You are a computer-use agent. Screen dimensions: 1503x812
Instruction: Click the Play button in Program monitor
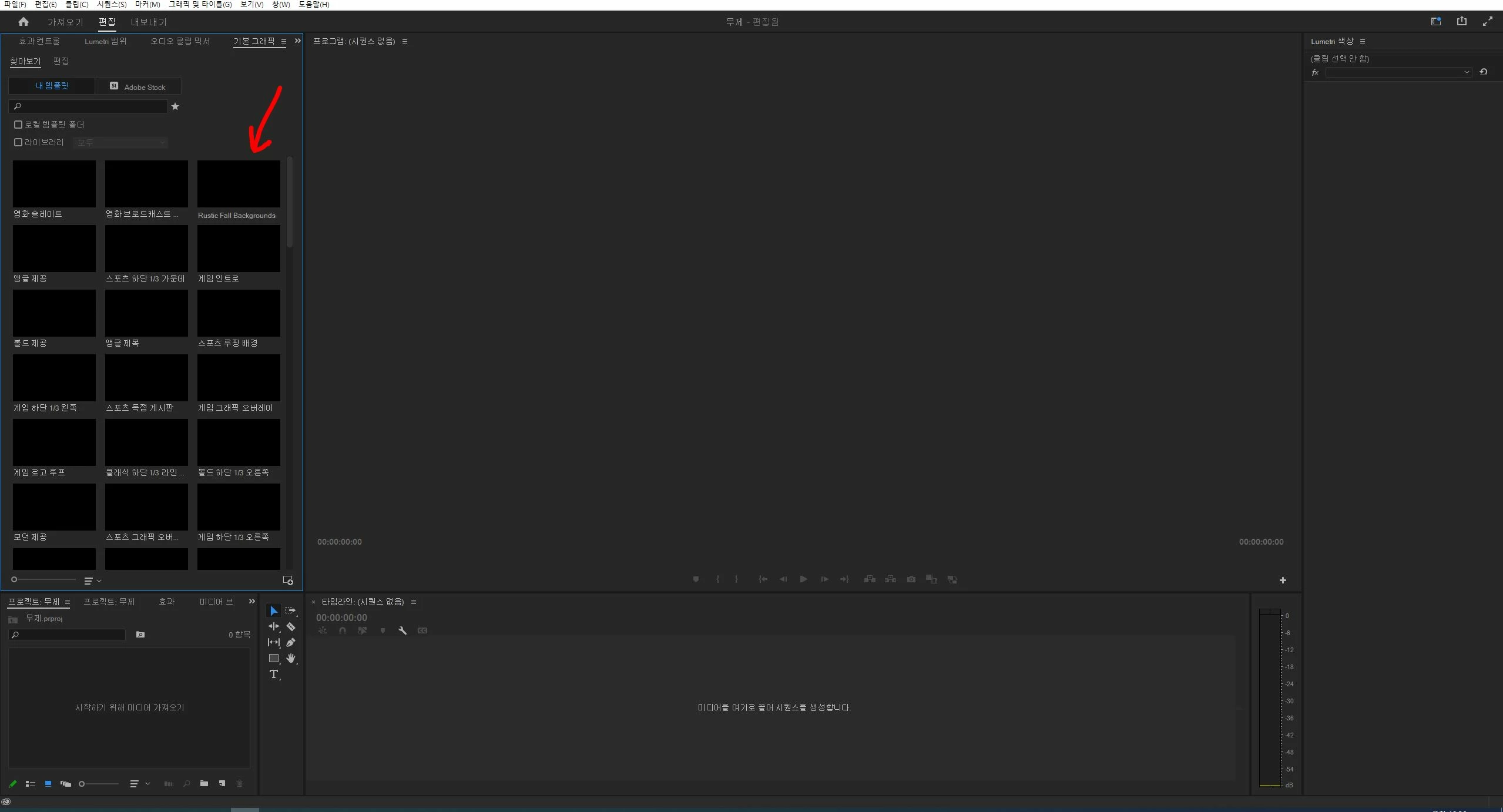coord(803,579)
